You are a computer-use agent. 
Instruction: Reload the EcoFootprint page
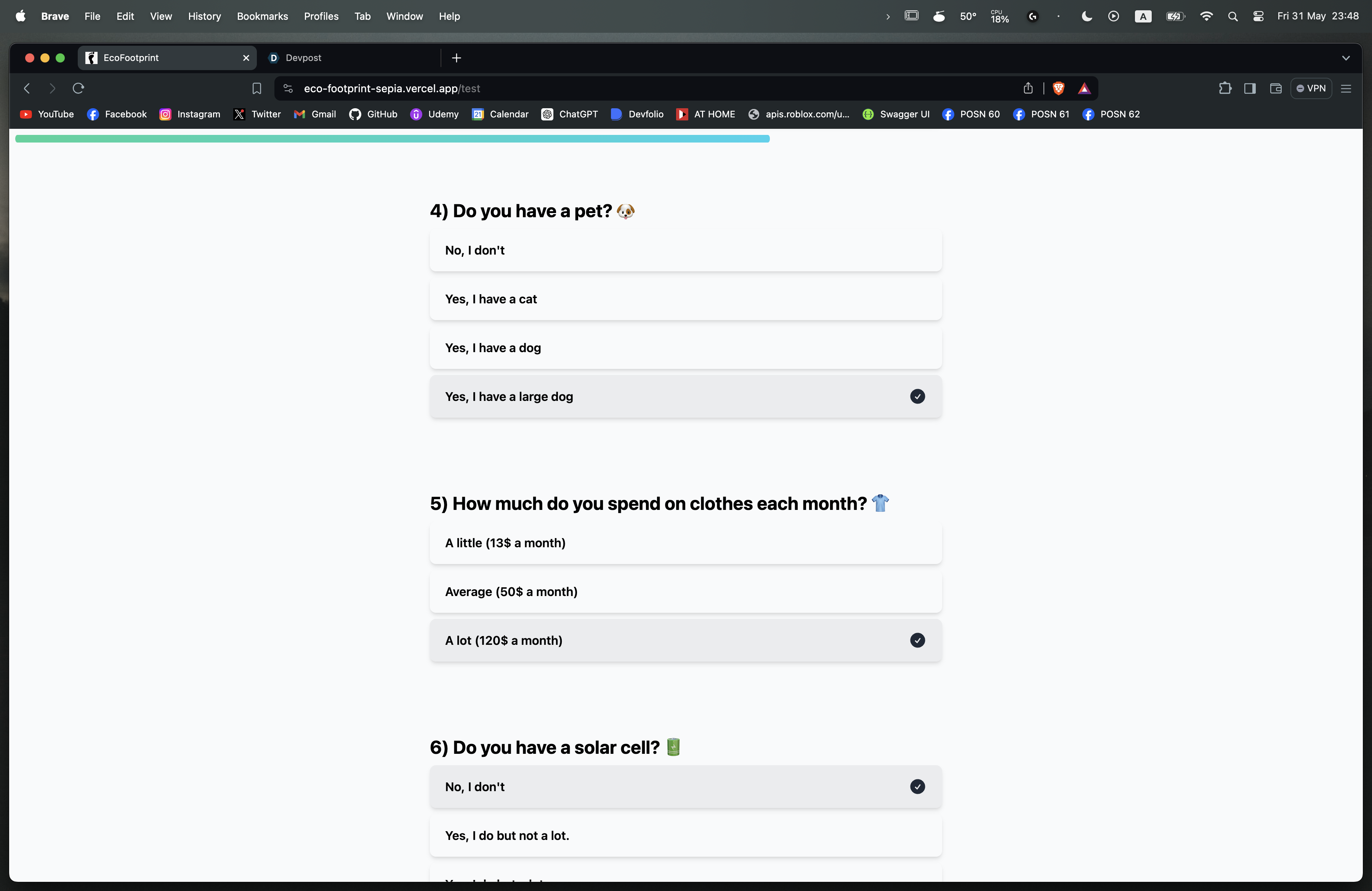pos(79,88)
